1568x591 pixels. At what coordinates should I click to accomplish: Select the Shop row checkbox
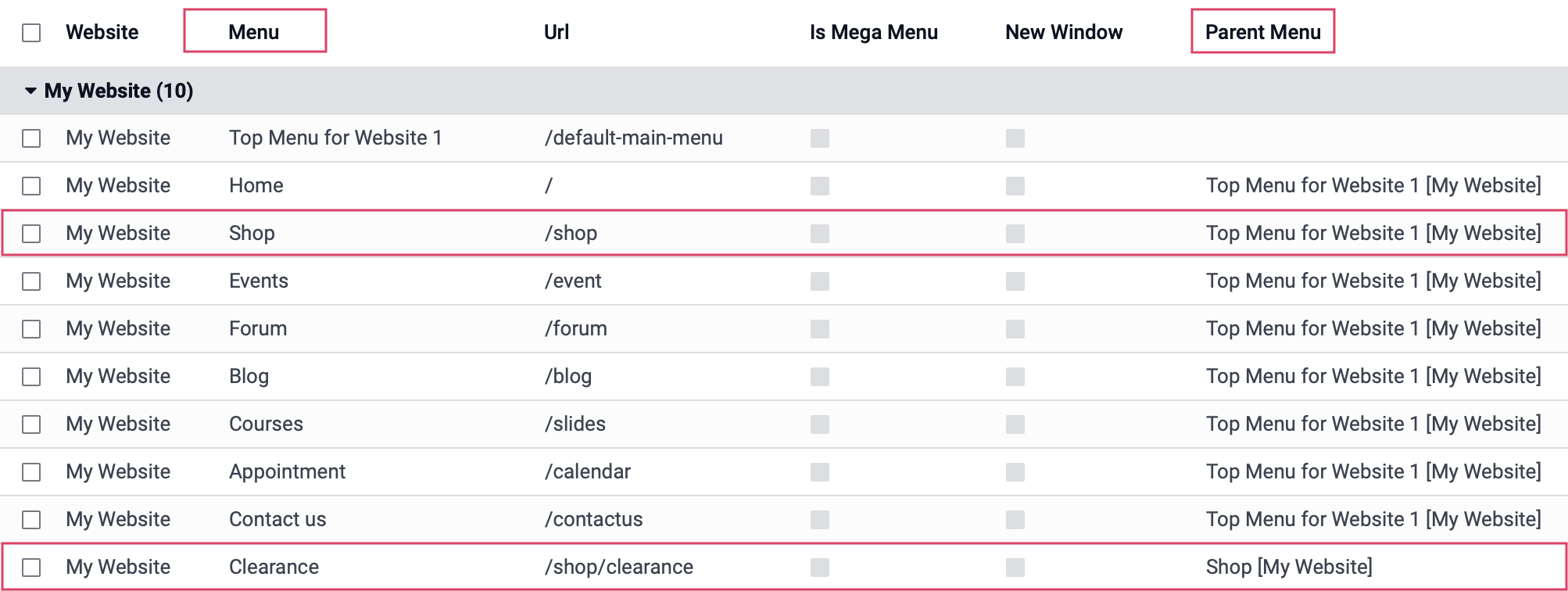coord(31,234)
